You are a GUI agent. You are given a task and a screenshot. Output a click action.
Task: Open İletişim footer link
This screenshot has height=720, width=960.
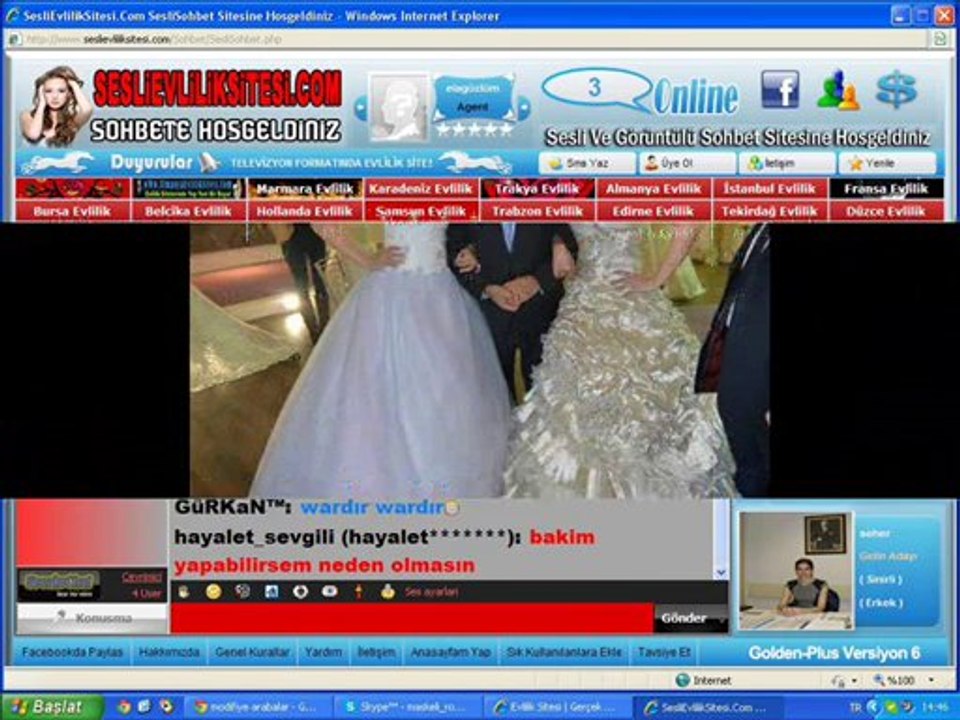377,653
